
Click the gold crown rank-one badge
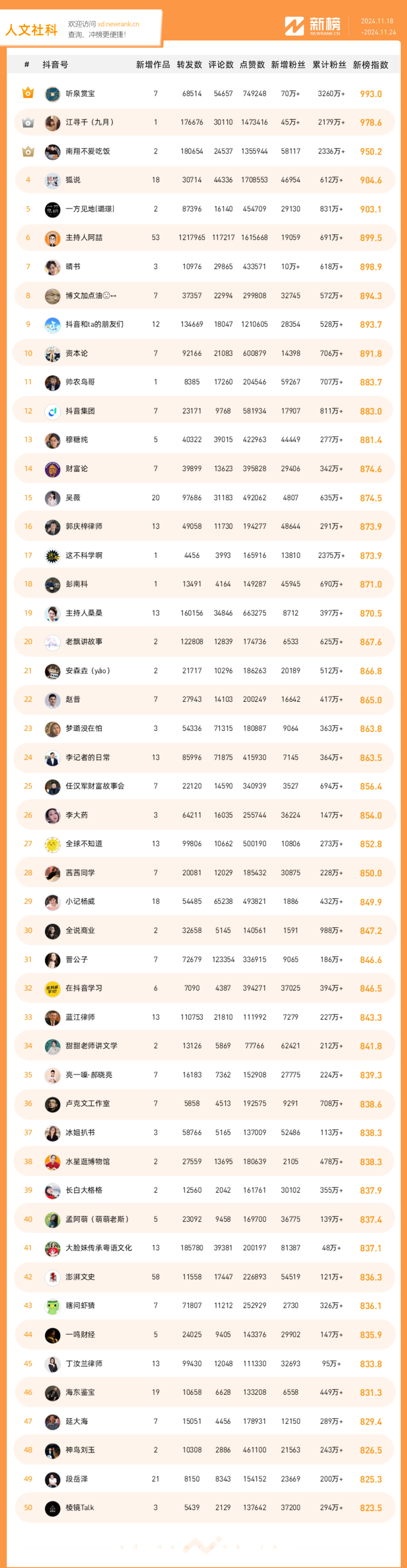(x=28, y=93)
